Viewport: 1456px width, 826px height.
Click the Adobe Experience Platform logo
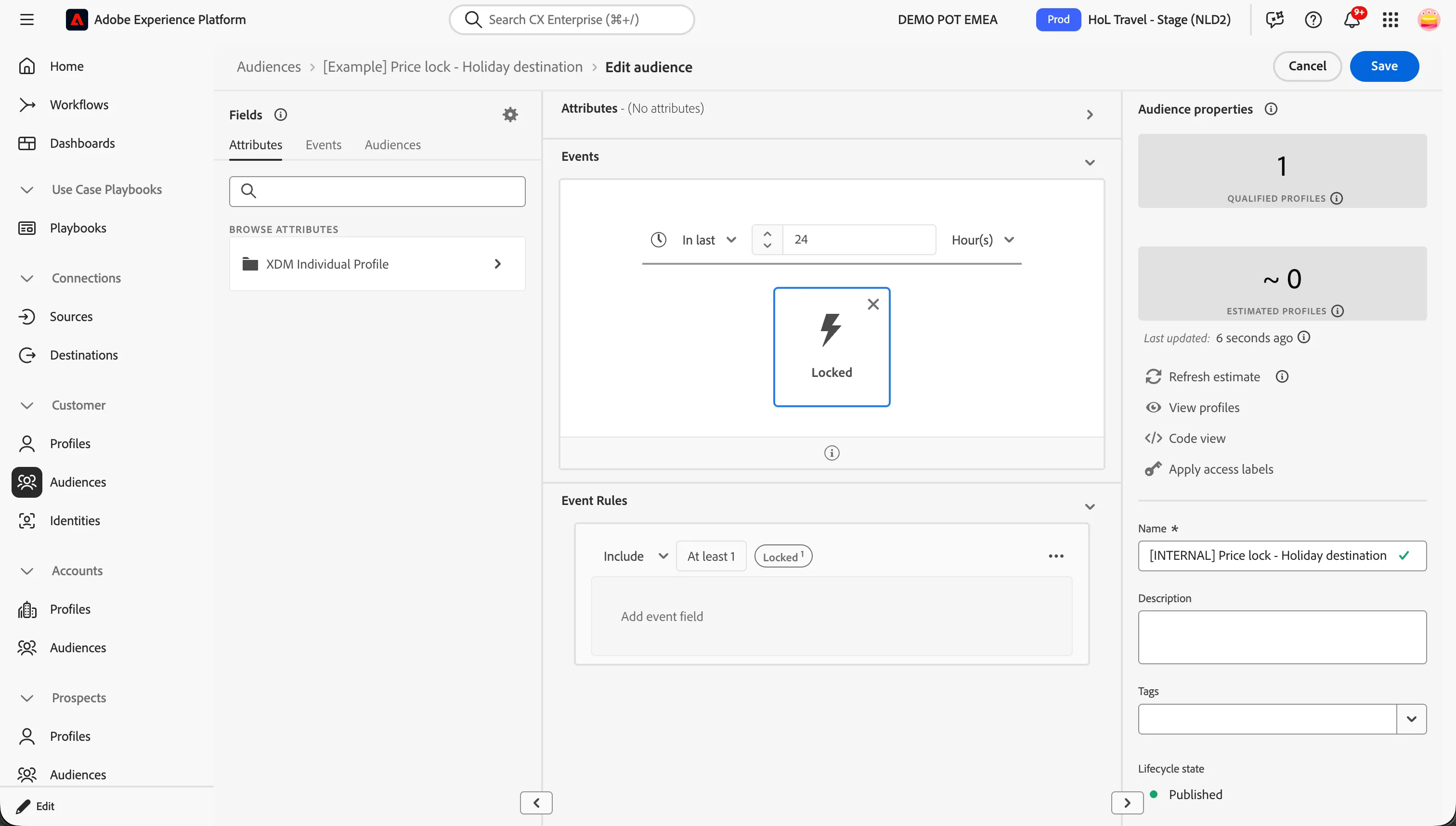click(77, 20)
